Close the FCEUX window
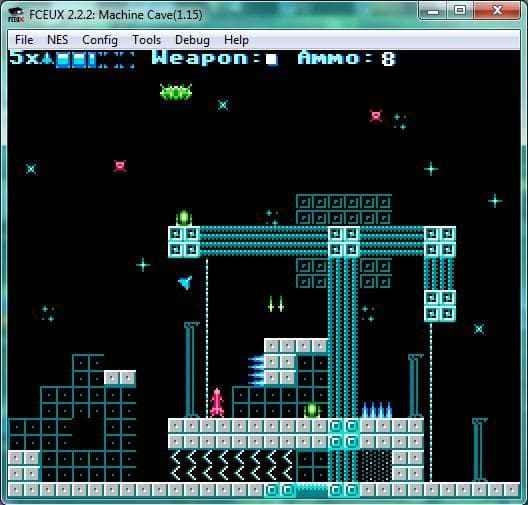 pos(497,11)
